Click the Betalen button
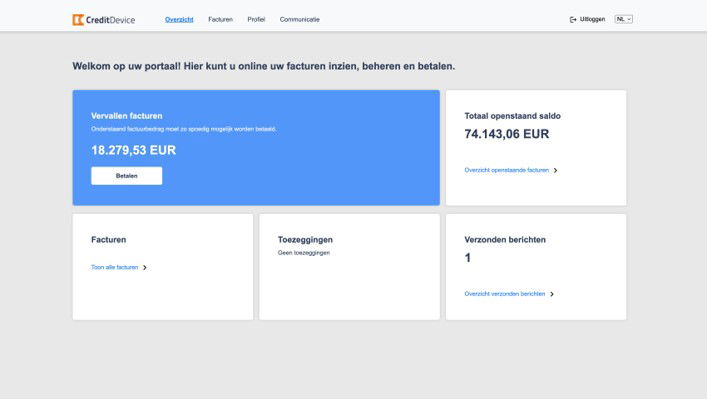Screen dimensions: 707x399 pyautogui.click(x=127, y=176)
